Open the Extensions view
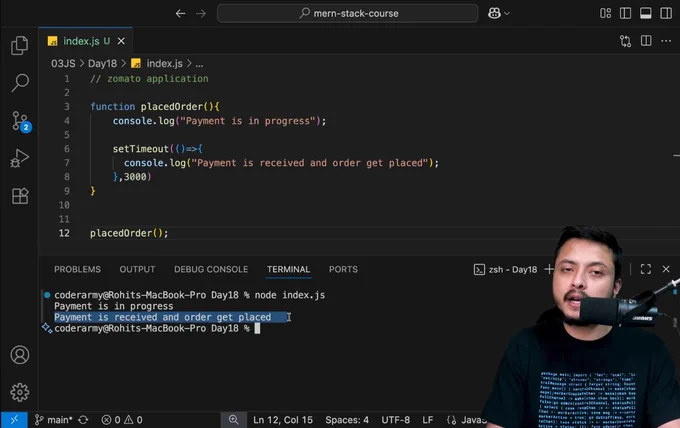Viewport: 680px width, 428px height. click(20, 196)
